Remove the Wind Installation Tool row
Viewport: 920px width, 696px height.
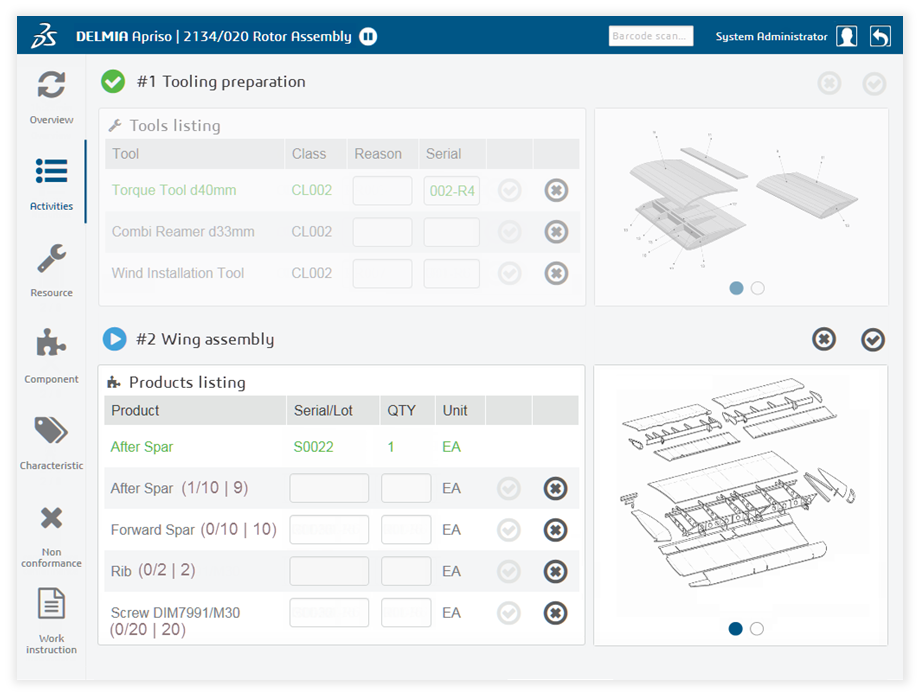(556, 273)
